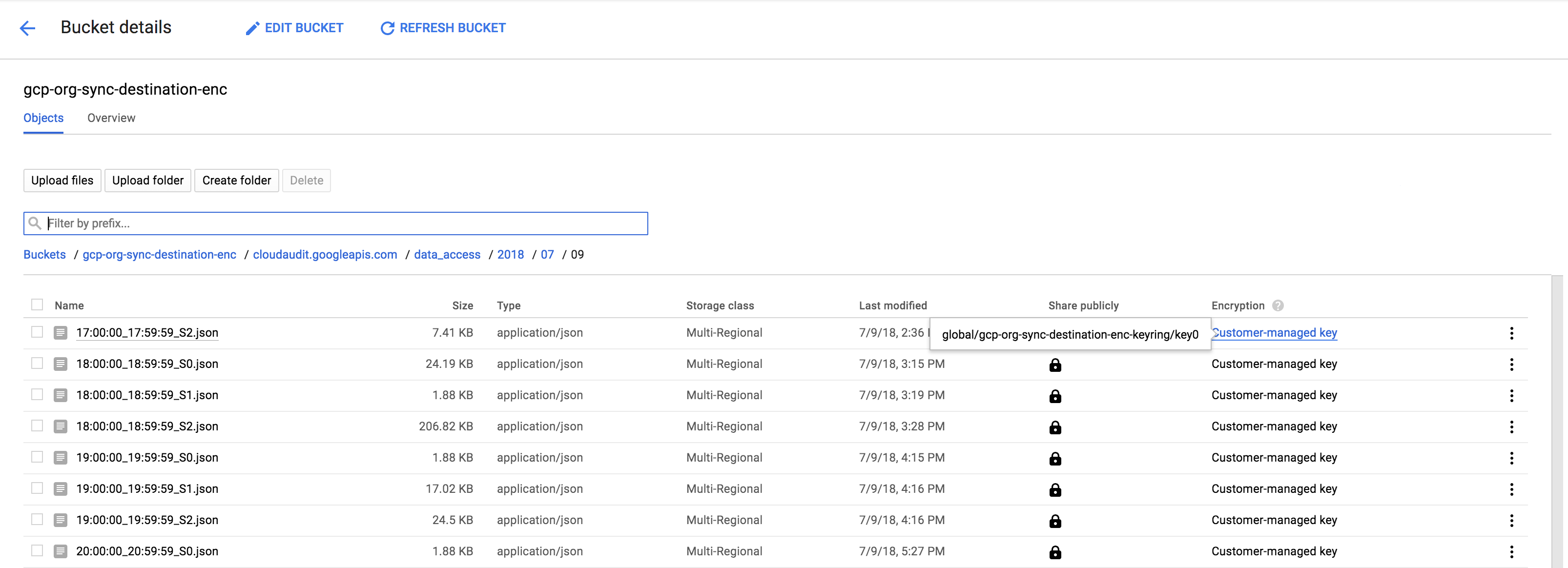The image size is (1568, 568).
Task: Click the Upload files button
Action: [x=62, y=180]
